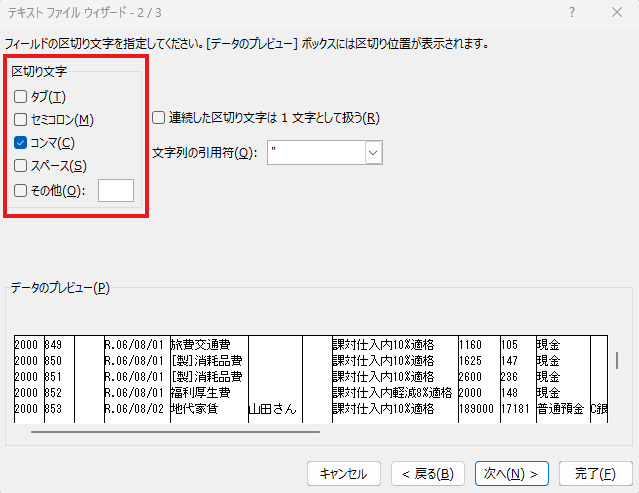
Task: Click the preview vertical scrollbar thumb
Action: (617, 361)
